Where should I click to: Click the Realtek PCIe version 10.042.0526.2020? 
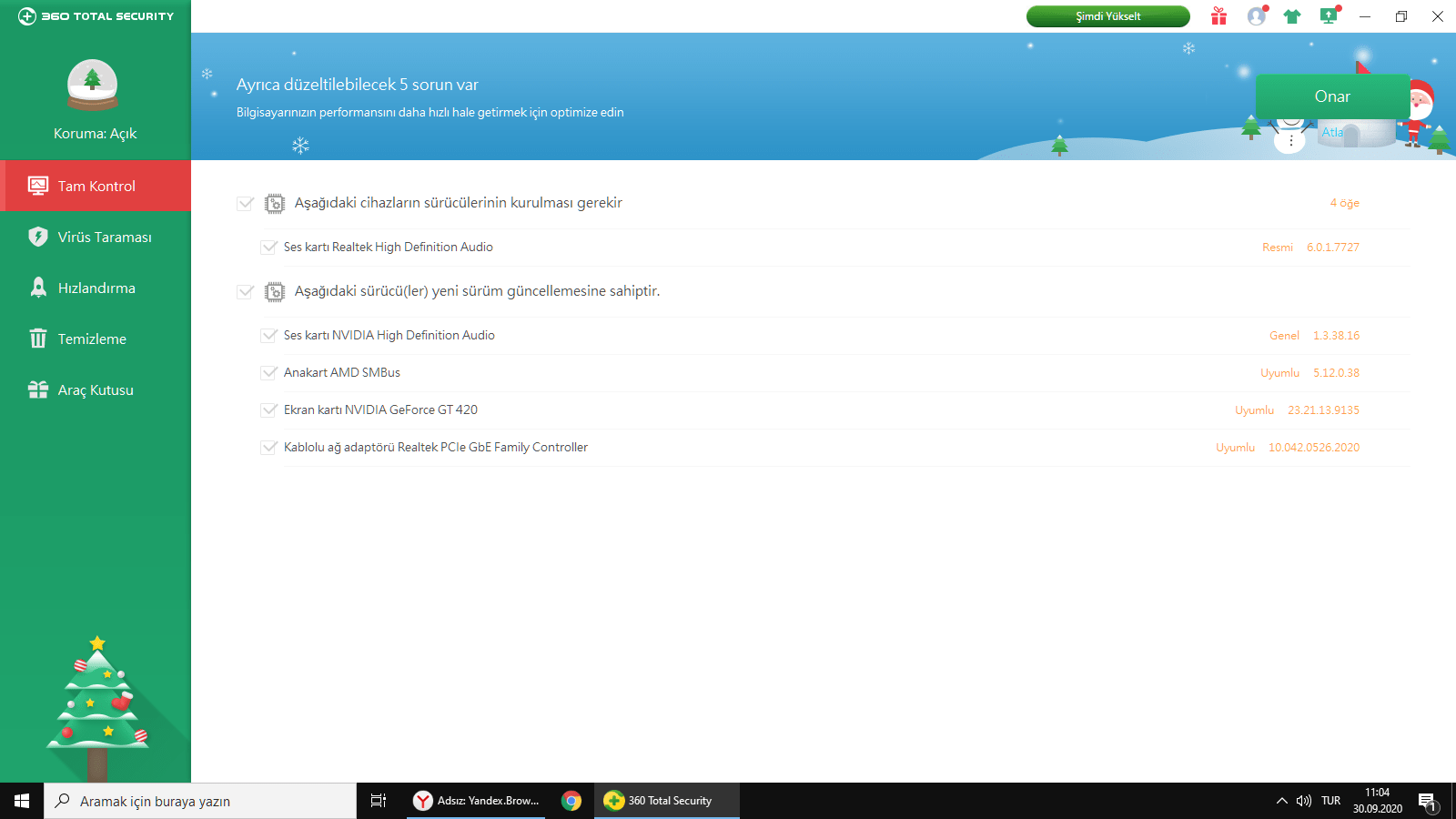(1314, 448)
